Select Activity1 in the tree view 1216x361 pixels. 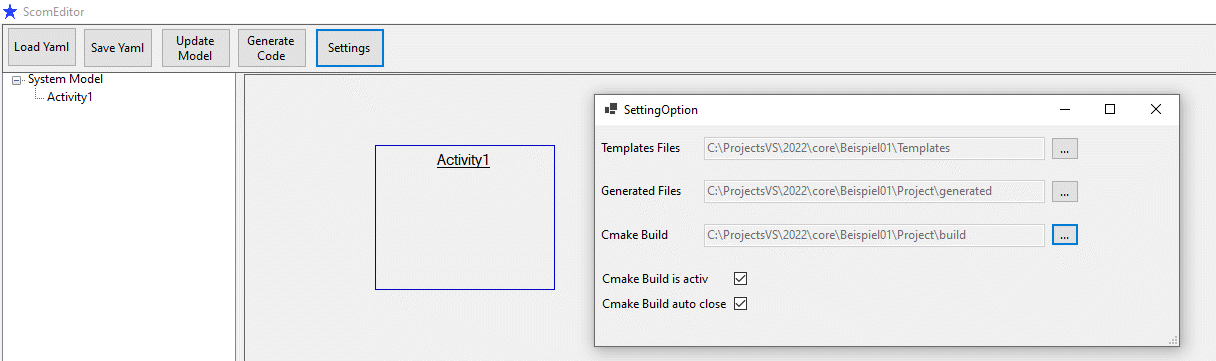(70, 97)
